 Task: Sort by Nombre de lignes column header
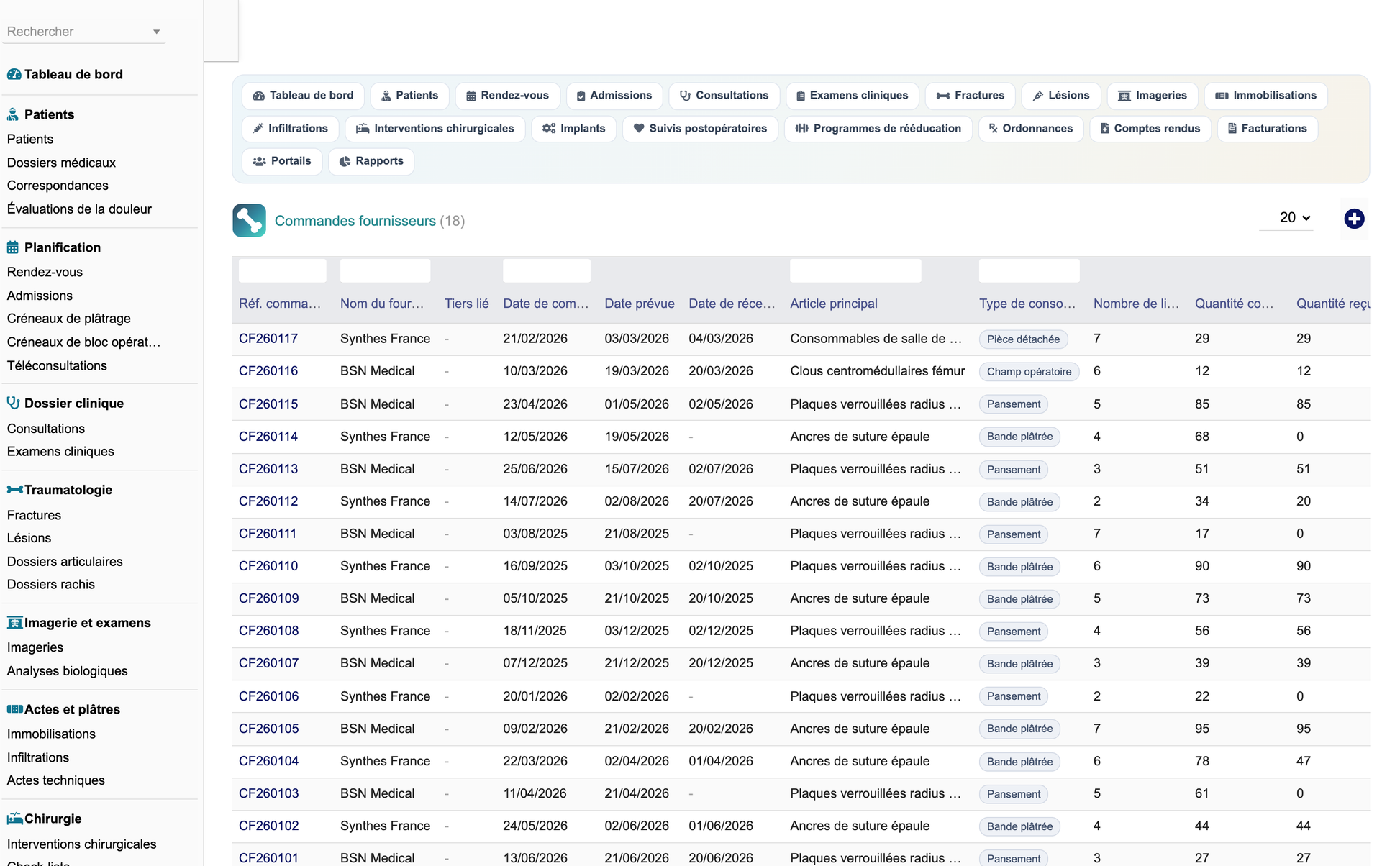1136,304
